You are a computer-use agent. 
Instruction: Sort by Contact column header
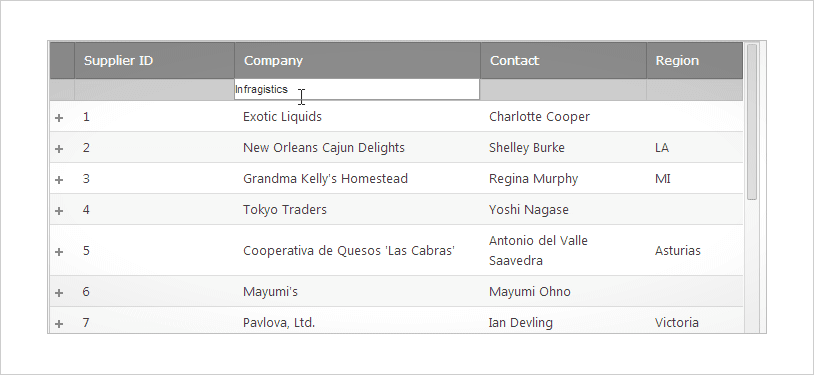tap(564, 61)
